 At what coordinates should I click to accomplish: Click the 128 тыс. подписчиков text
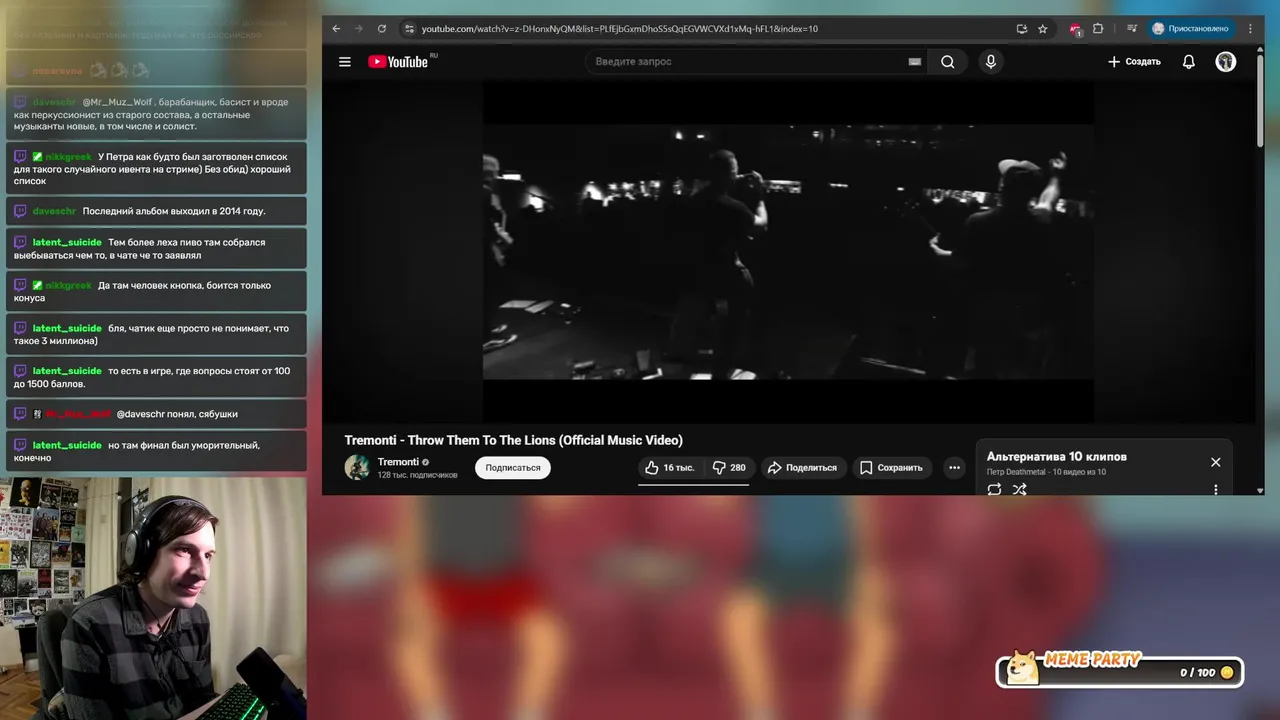(x=417, y=475)
